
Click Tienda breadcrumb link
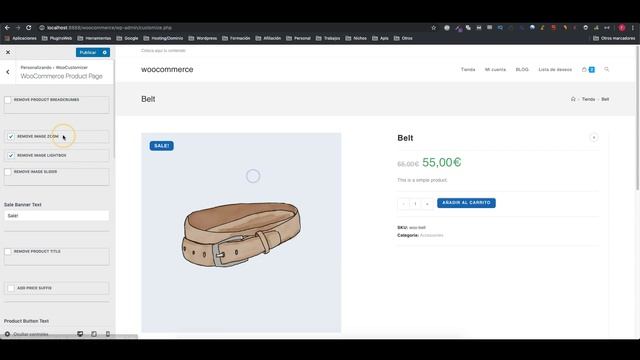tap(588, 99)
